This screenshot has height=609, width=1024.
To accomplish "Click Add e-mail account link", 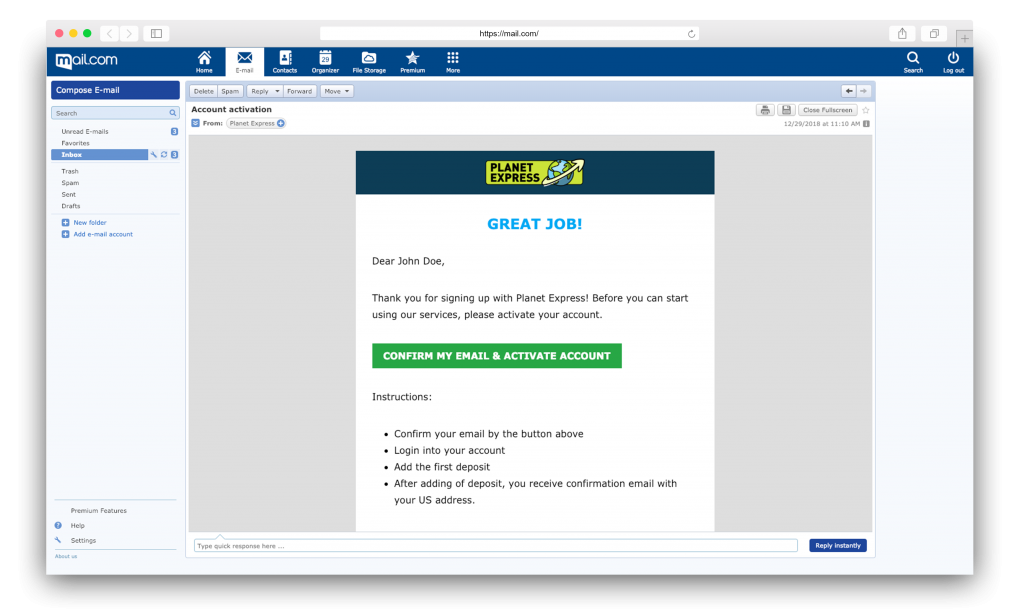I will tap(103, 234).
